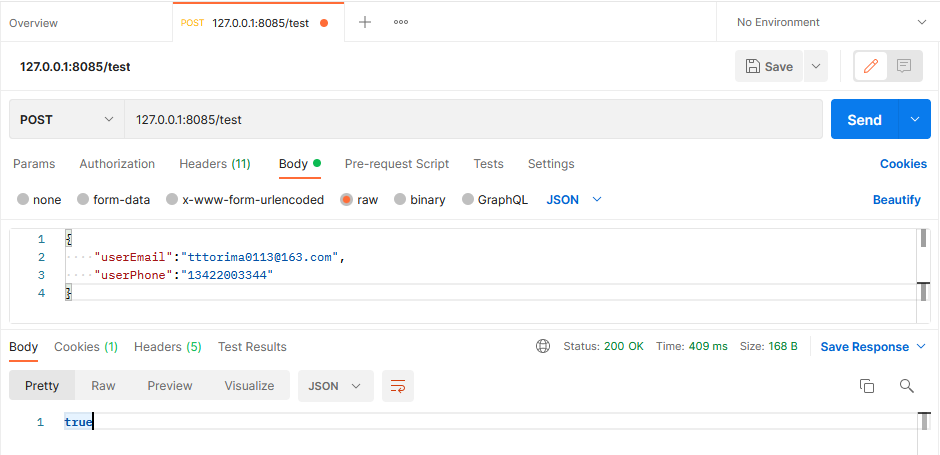Open the POST method dropdown
Screen dimensions: 940x455
pos(67,119)
